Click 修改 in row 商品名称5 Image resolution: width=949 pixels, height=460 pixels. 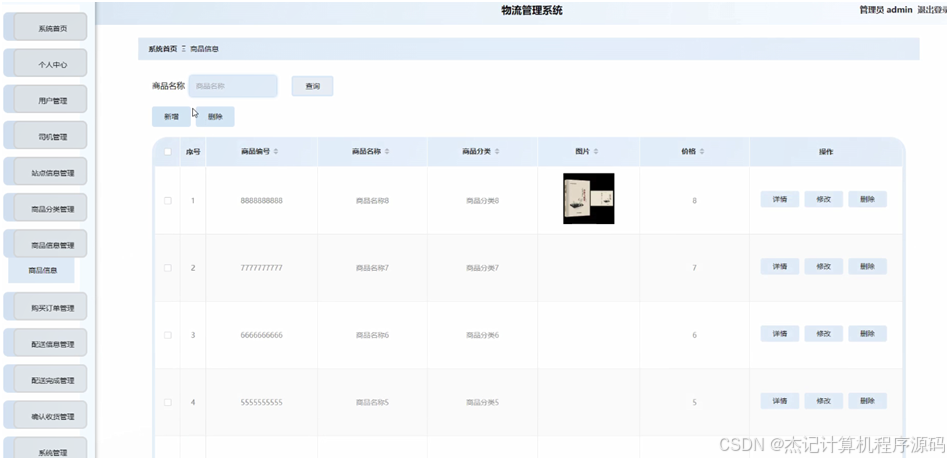point(823,401)
